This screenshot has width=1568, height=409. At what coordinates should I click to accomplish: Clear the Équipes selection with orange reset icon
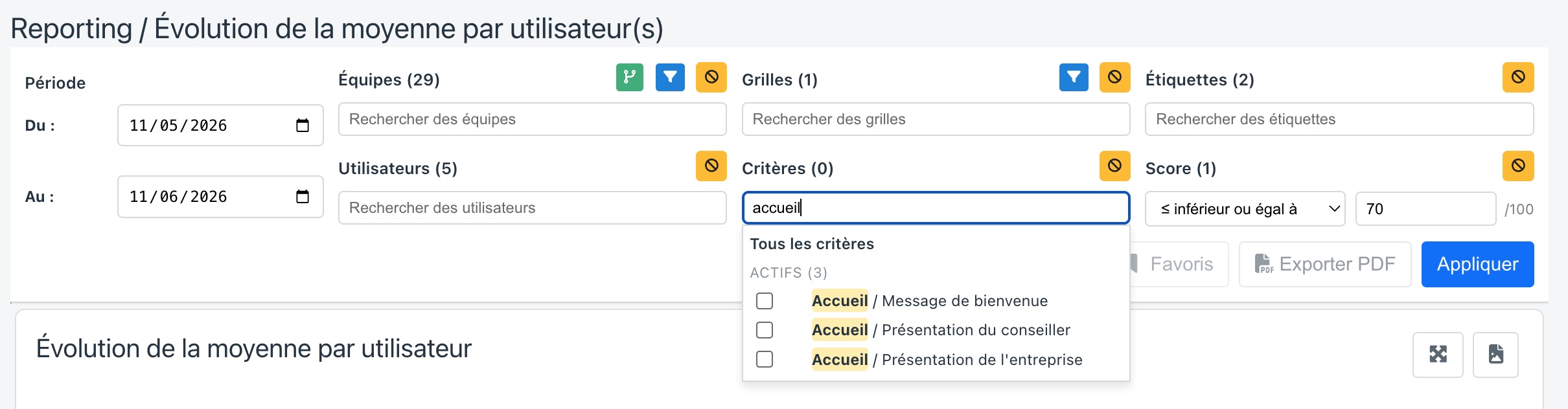coord(711,78)
